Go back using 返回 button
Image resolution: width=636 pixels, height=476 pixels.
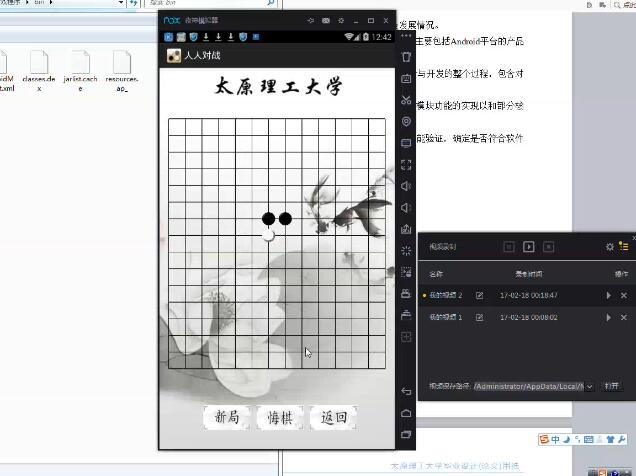click(333, 417)
